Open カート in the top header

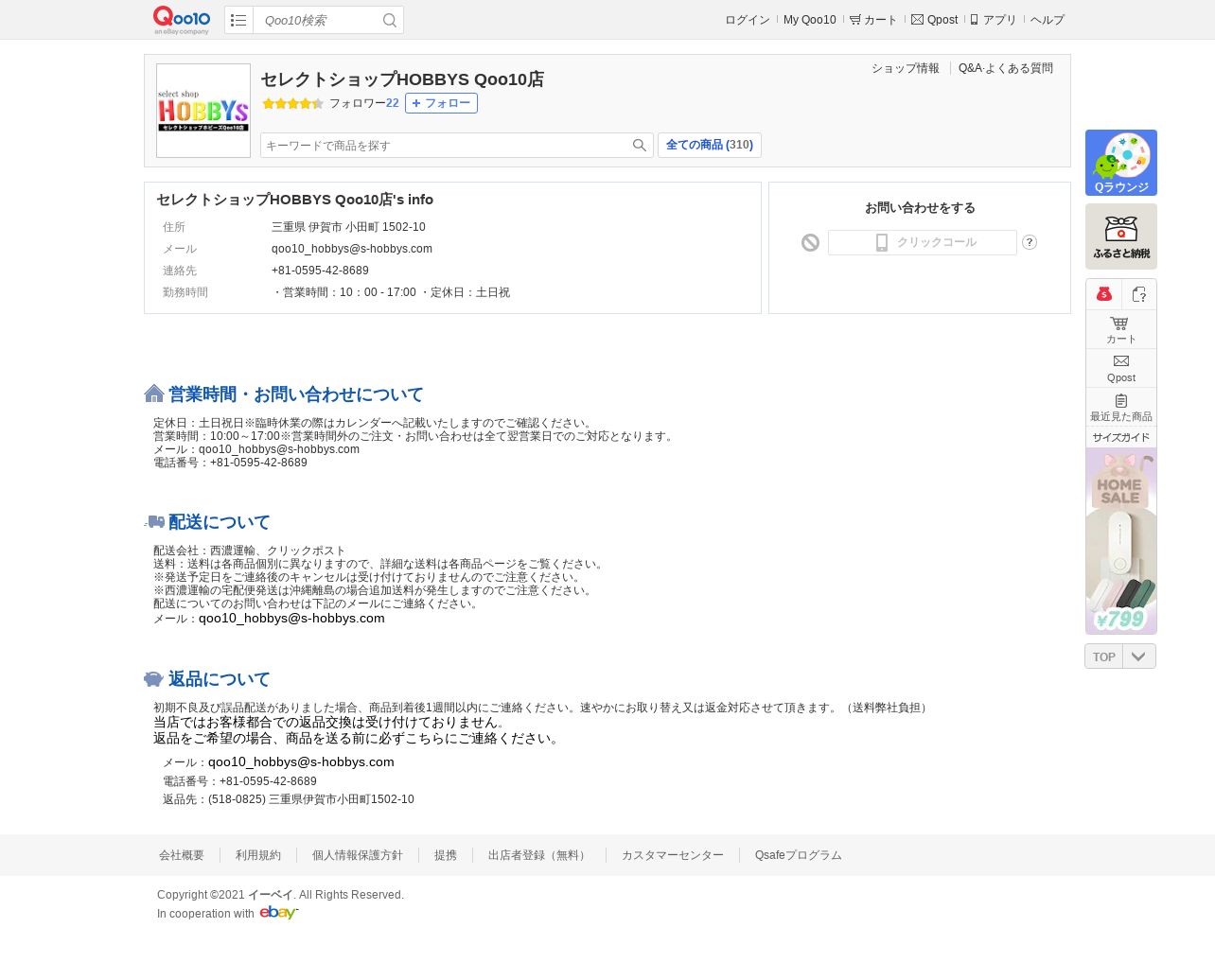click(873, 20)
